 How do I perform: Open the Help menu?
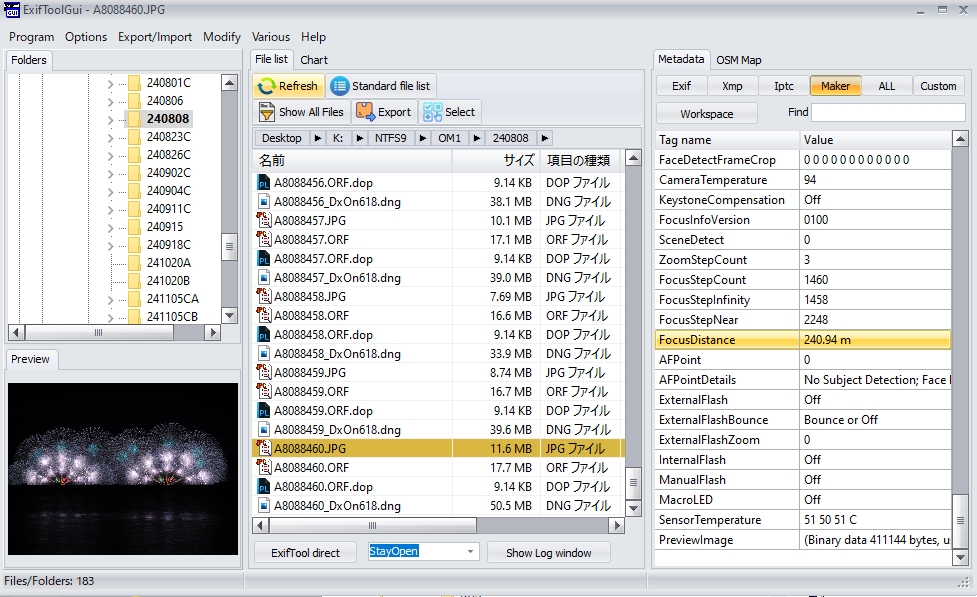pyautogui.click(x=313, y=37)
